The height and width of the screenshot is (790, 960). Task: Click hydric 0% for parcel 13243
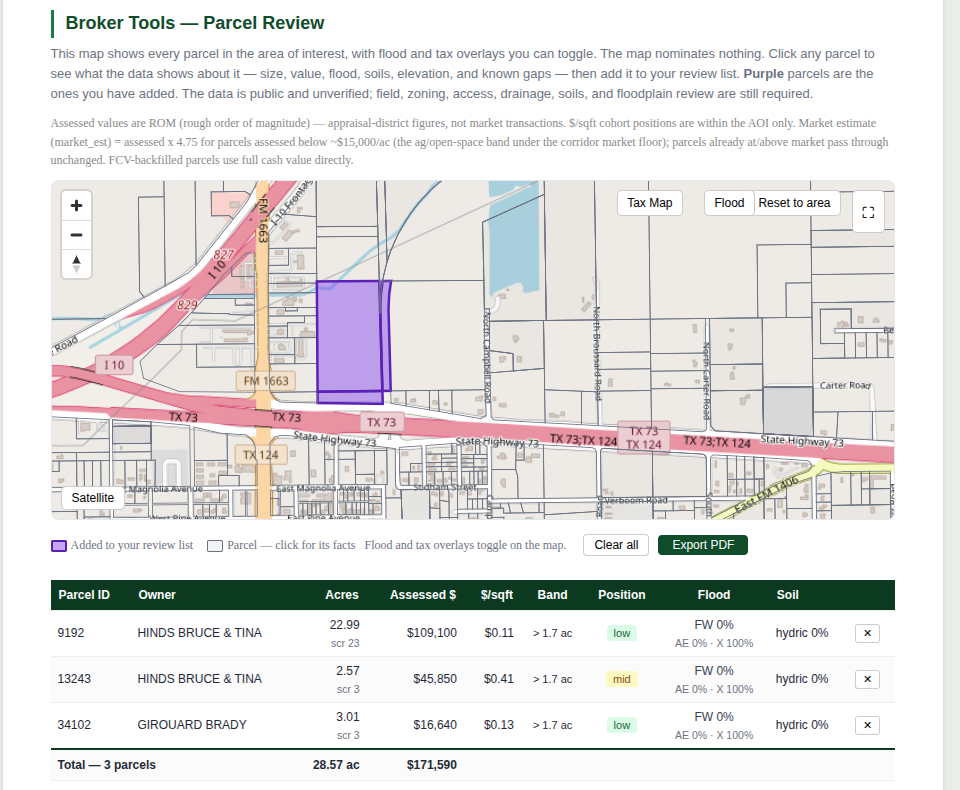[801, 679]
